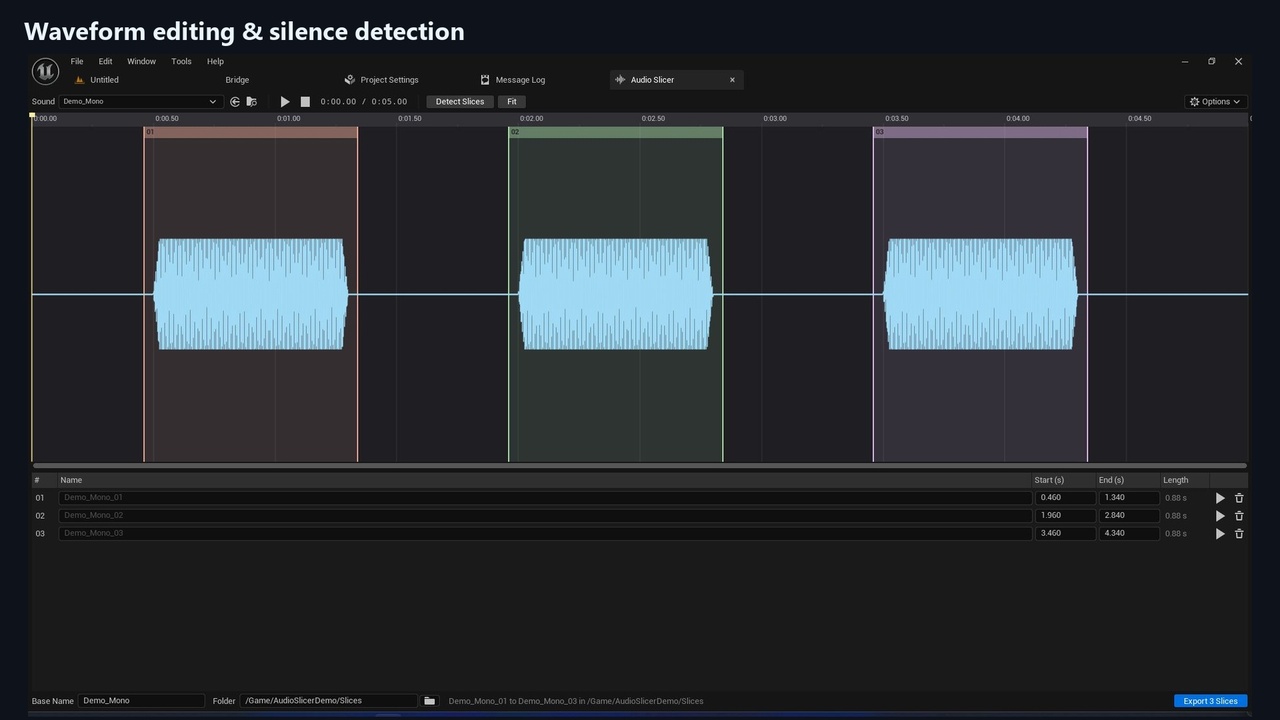The image size is (1280, 720).
Task: Play the full sound from toolbar
Action: [285, 101]
